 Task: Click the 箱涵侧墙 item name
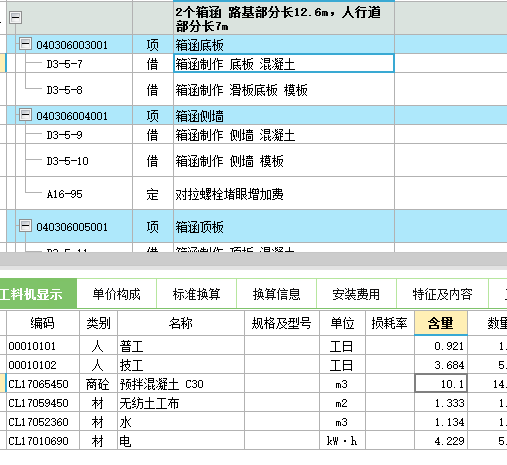point(200,116)
